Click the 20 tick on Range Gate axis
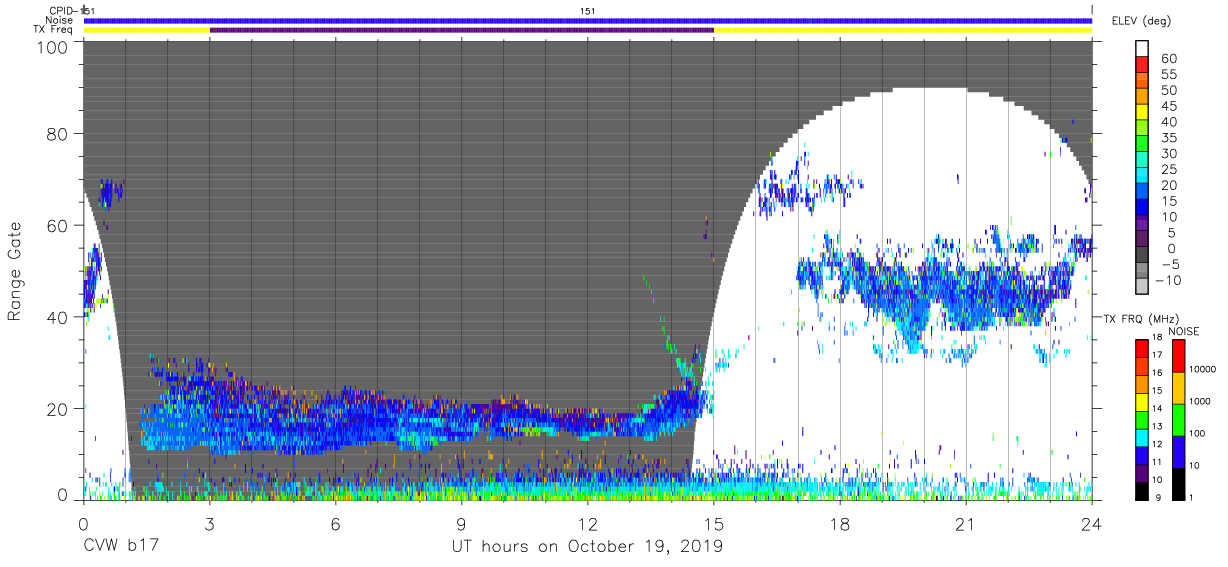Viewport: 1228px width, 567px height. pyautogui.click(x=58, y=408)
